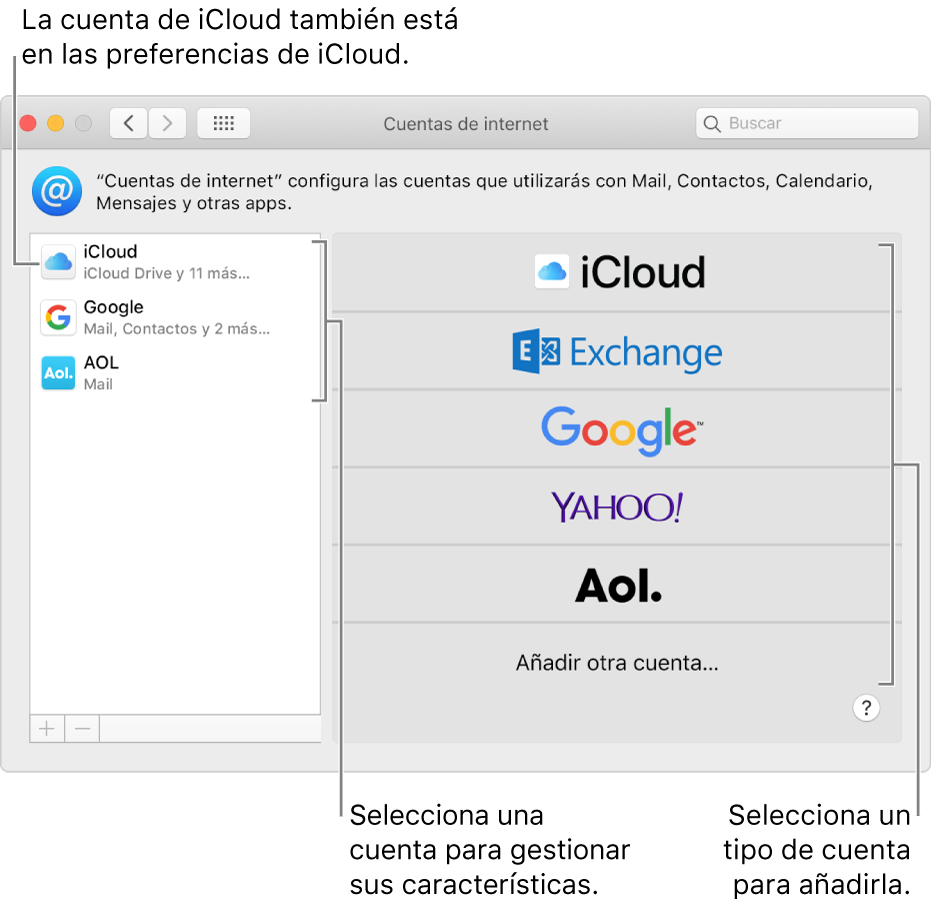Click the magnifying glass search icon

712,124
